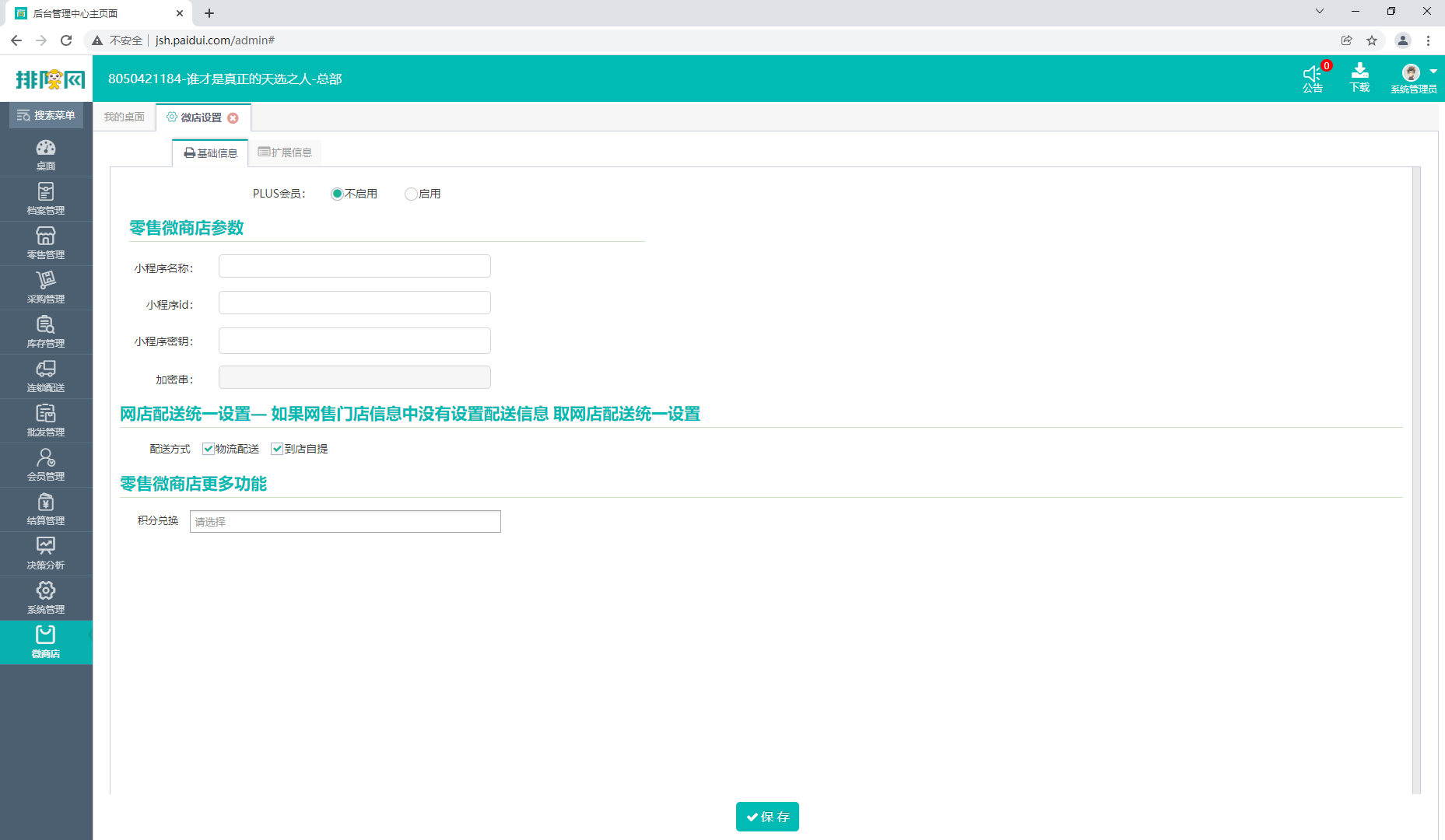Click the 加密串 disabled field
The height and width of the screenshot is (840, 1445).
point(354,377)
